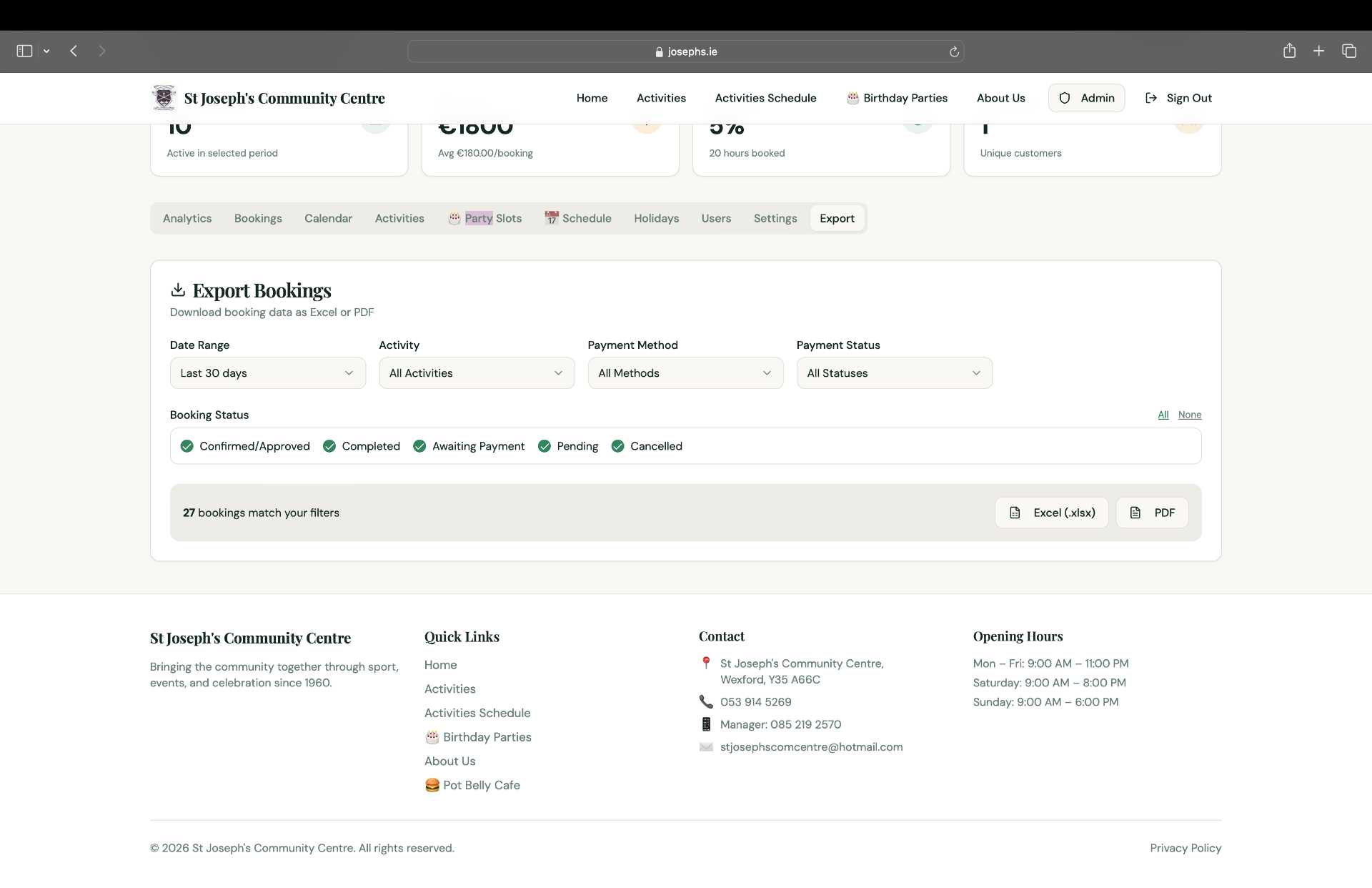
Task: Switch to the Activities admin tab
Action: (399, 218)
